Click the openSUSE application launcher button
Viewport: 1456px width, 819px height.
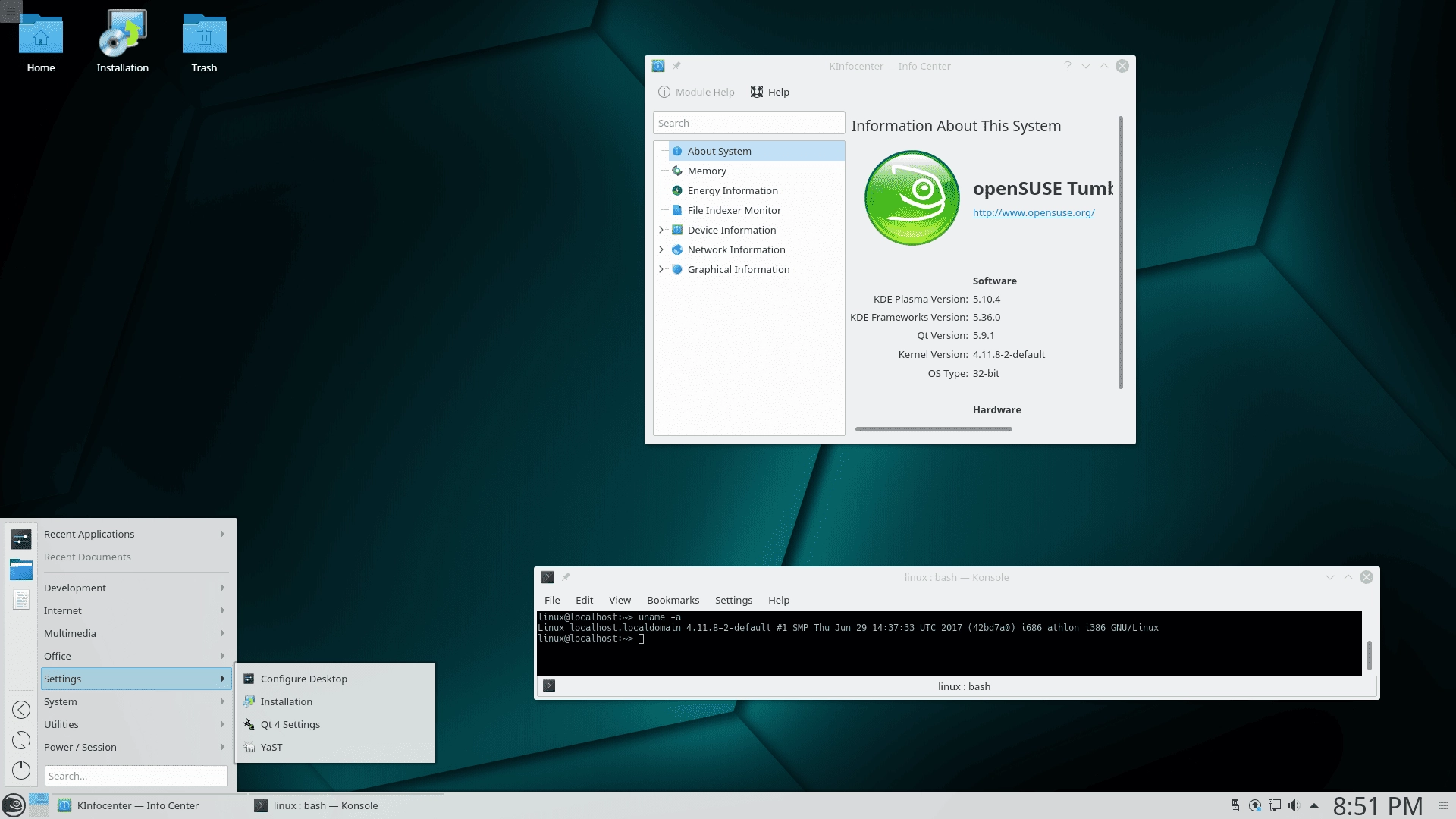coord(14,805)
